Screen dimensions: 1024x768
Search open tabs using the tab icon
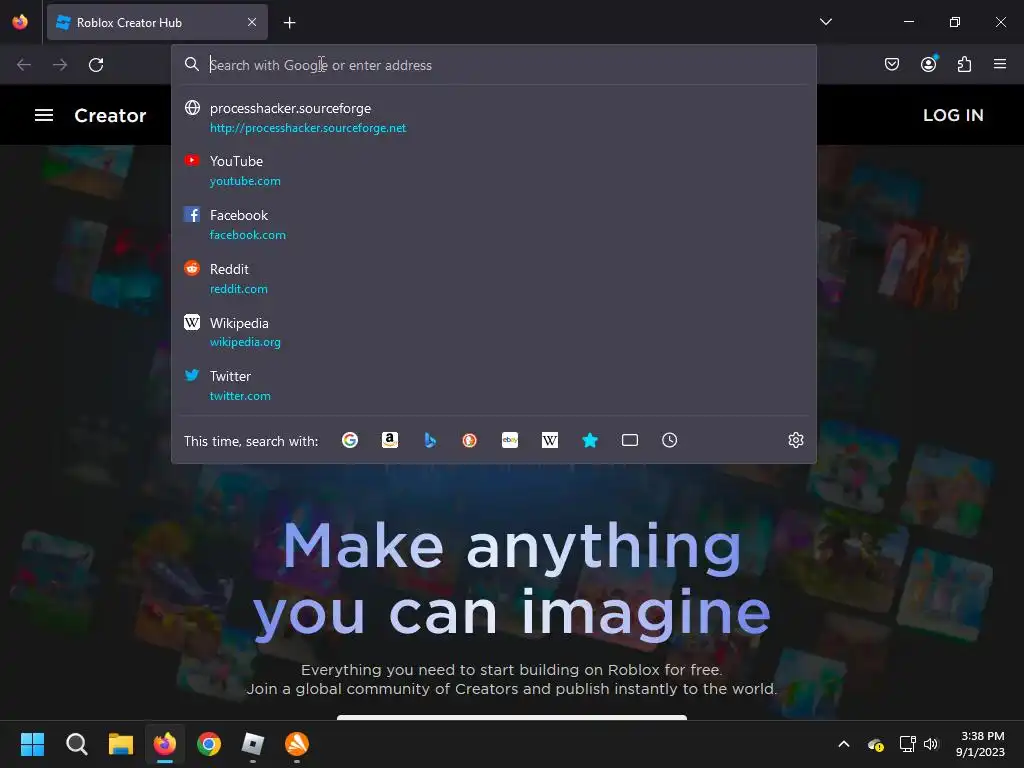[630, 440]
